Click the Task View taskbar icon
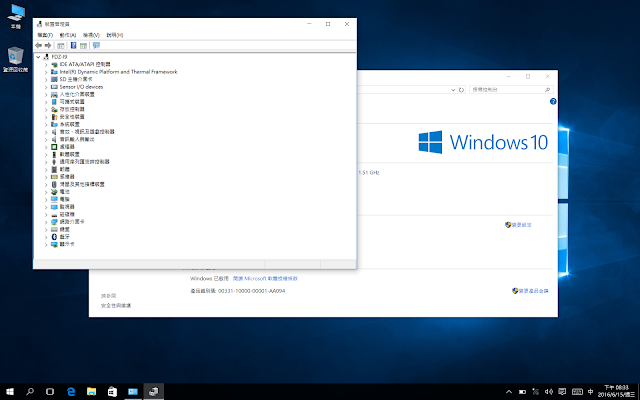This screenshot has width=640, height=400. [x=50, y=392]
